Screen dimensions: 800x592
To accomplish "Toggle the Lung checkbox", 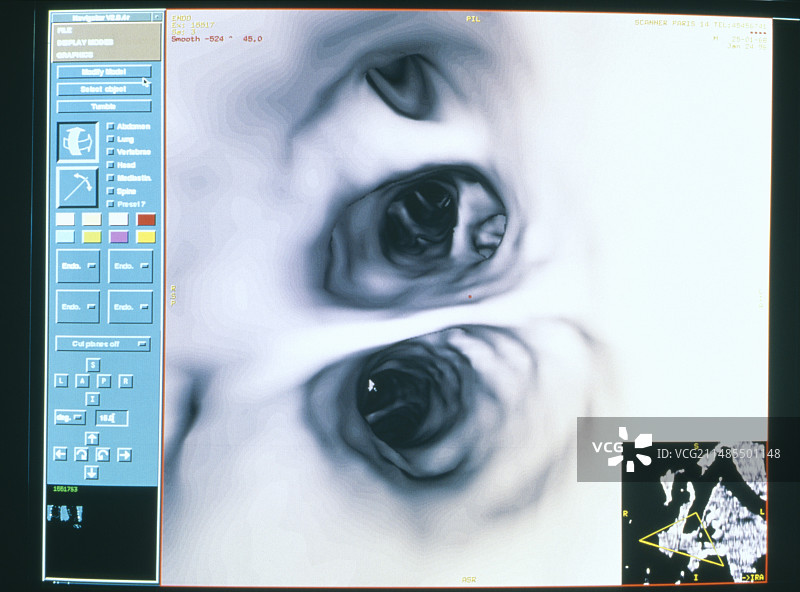I will pyautogui.click(x=110, y=139).
